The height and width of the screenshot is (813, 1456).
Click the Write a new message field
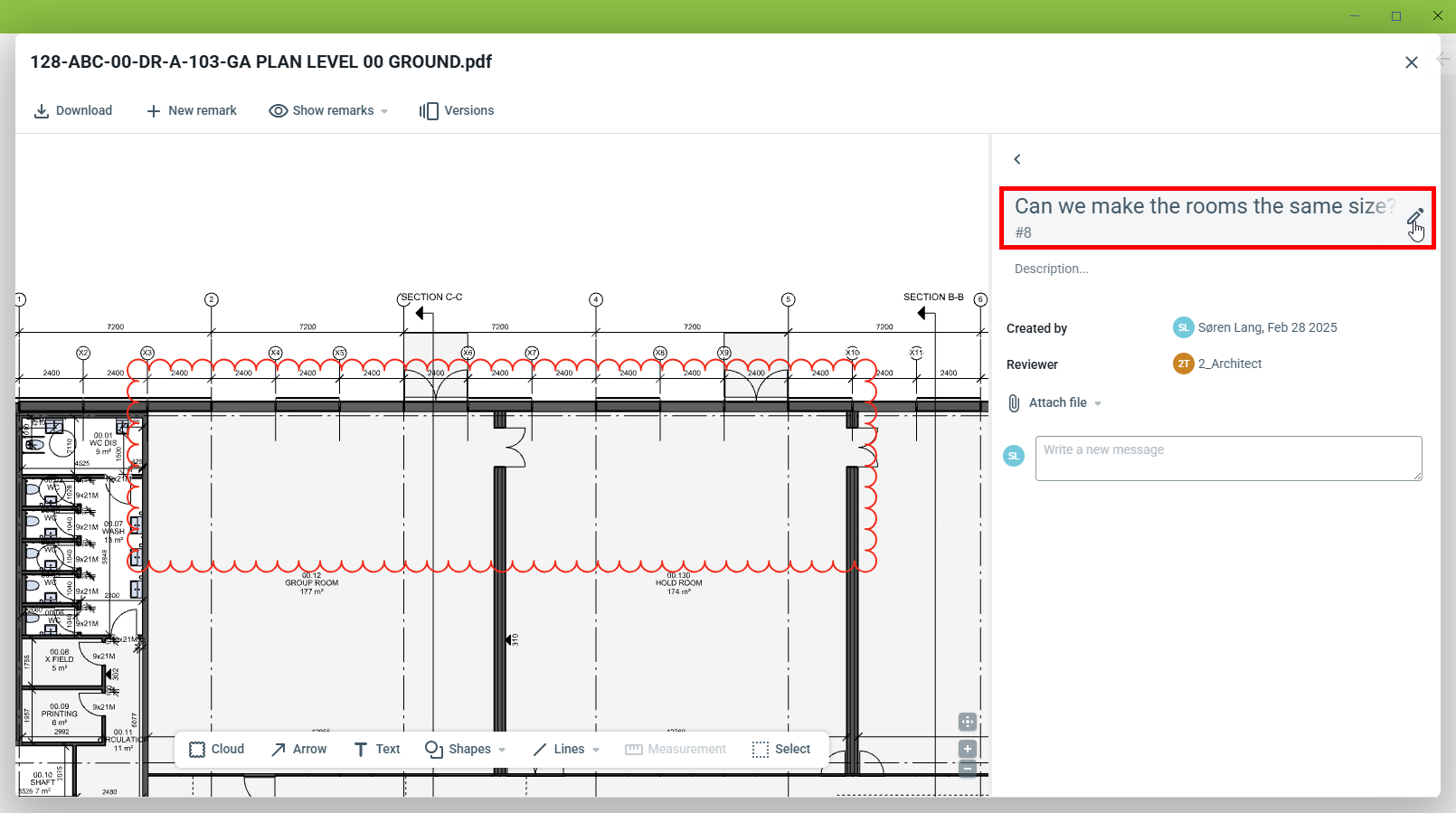click(1228, 458)
